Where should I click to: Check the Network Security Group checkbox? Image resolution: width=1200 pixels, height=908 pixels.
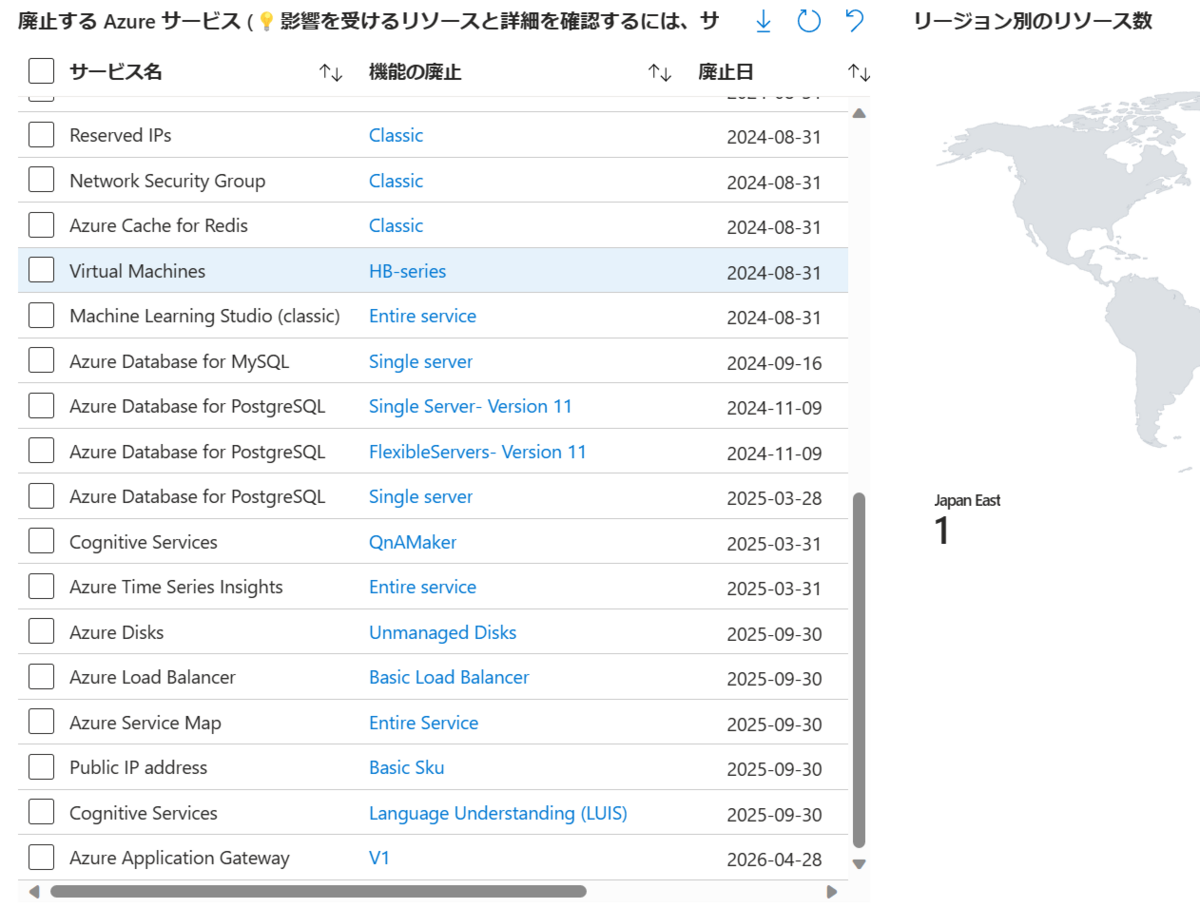point(41,180)
